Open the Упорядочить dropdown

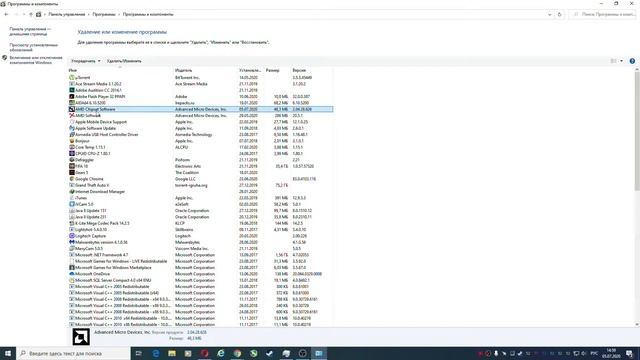[x=85, y=61]
